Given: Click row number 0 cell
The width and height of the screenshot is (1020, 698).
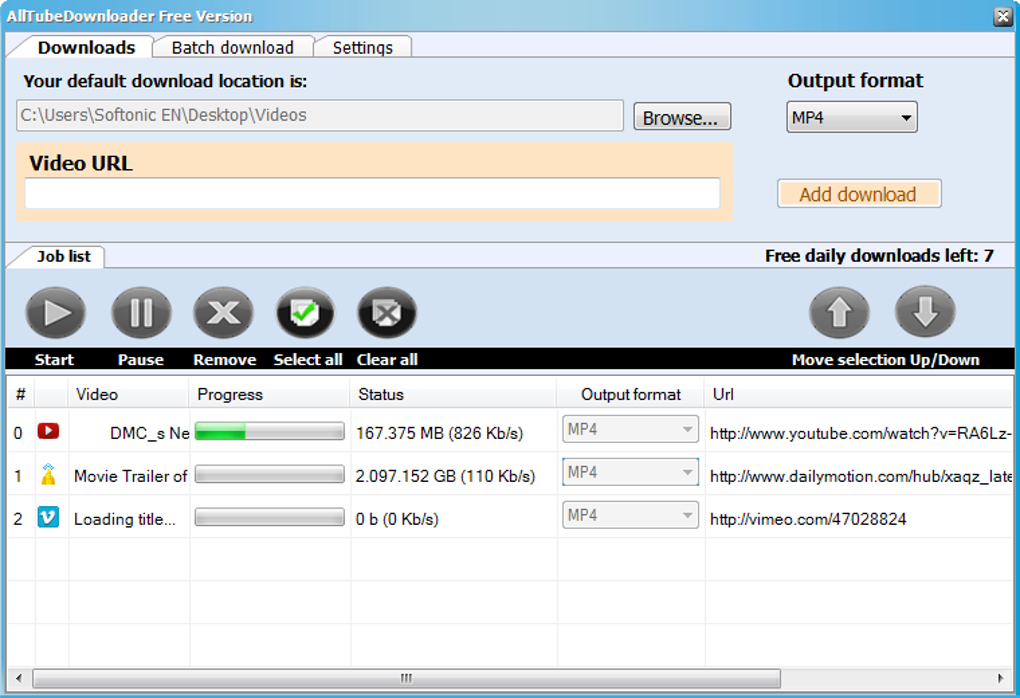Looking at the screenshot, I should (18, 433).
